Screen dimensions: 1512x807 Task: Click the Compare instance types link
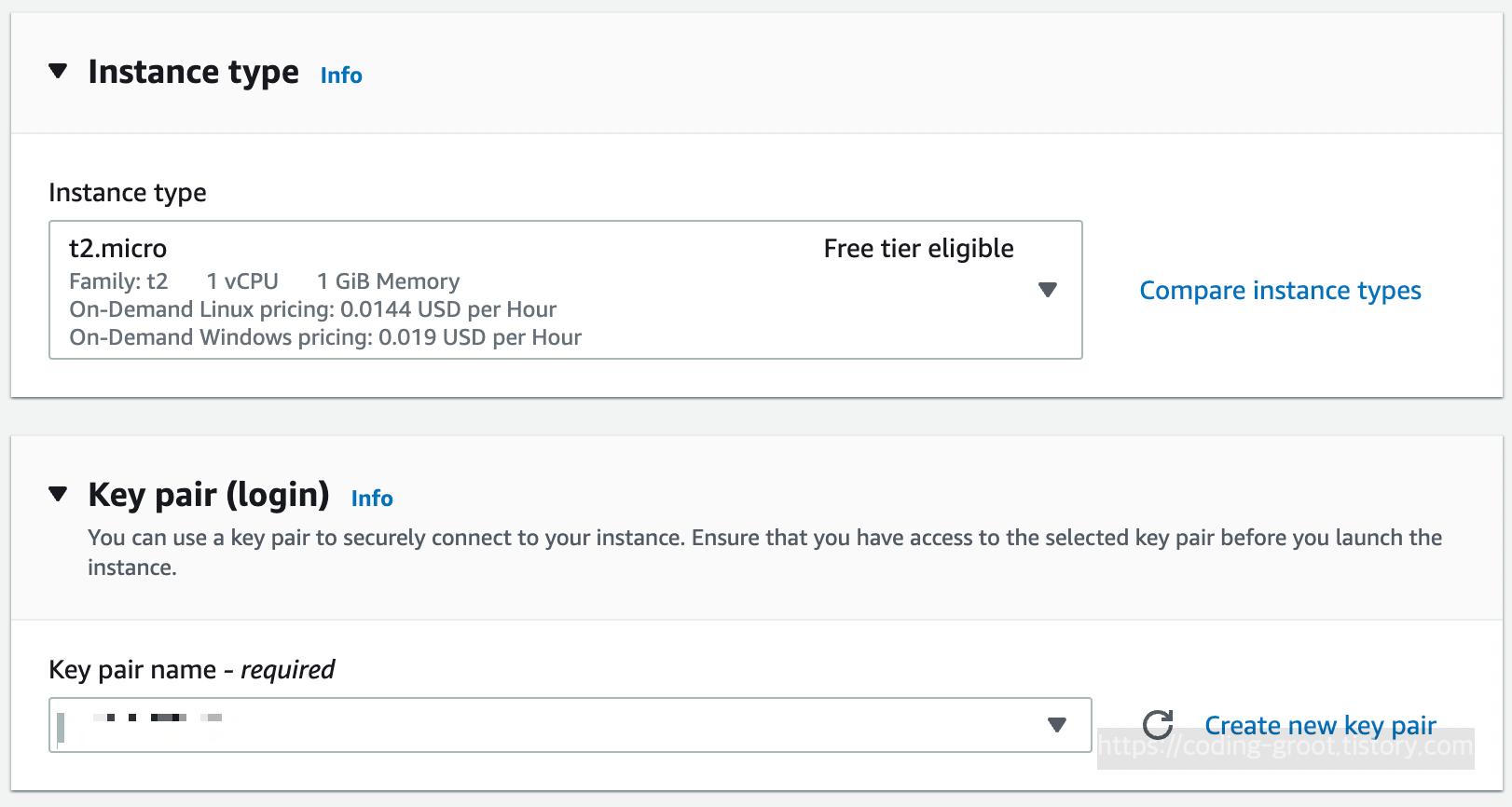(x=1280, y=291)
